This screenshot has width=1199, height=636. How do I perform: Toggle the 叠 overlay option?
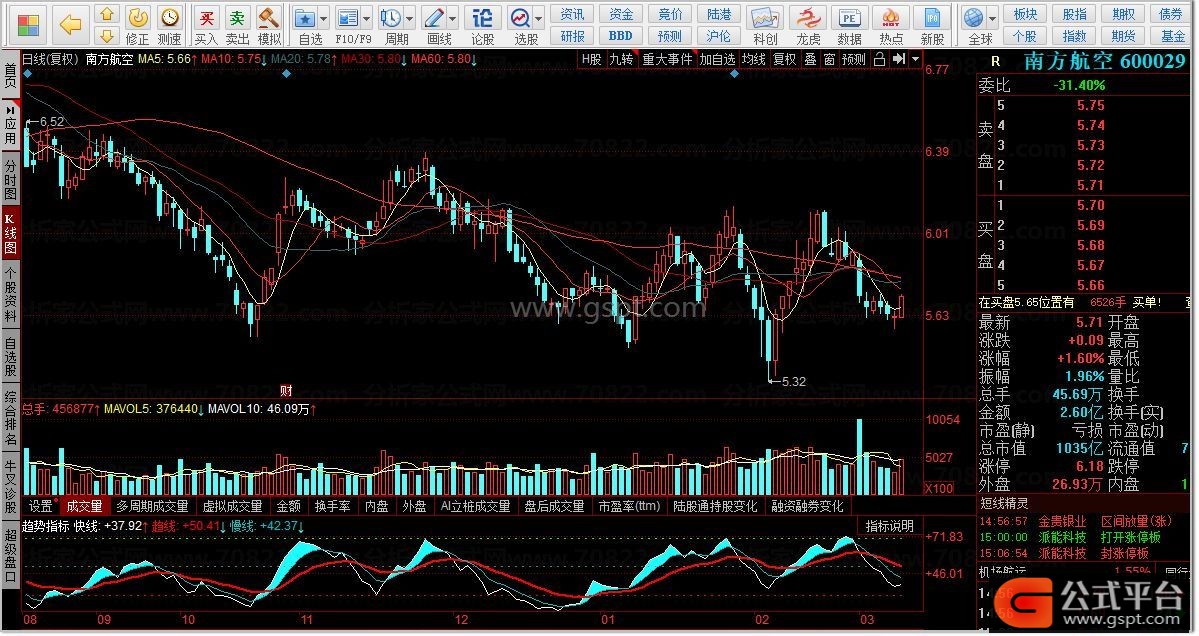(x=810, y=60)
